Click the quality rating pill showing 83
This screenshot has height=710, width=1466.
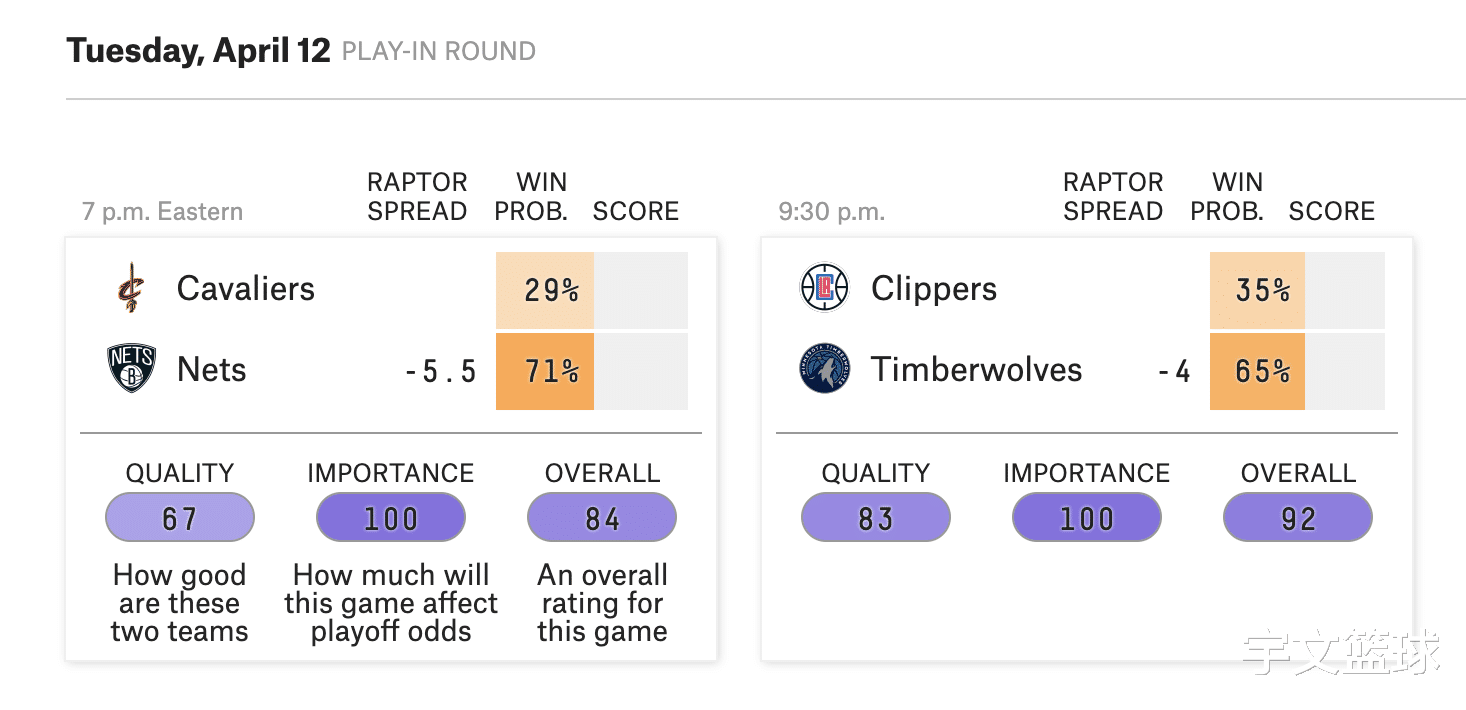point(876,519)
